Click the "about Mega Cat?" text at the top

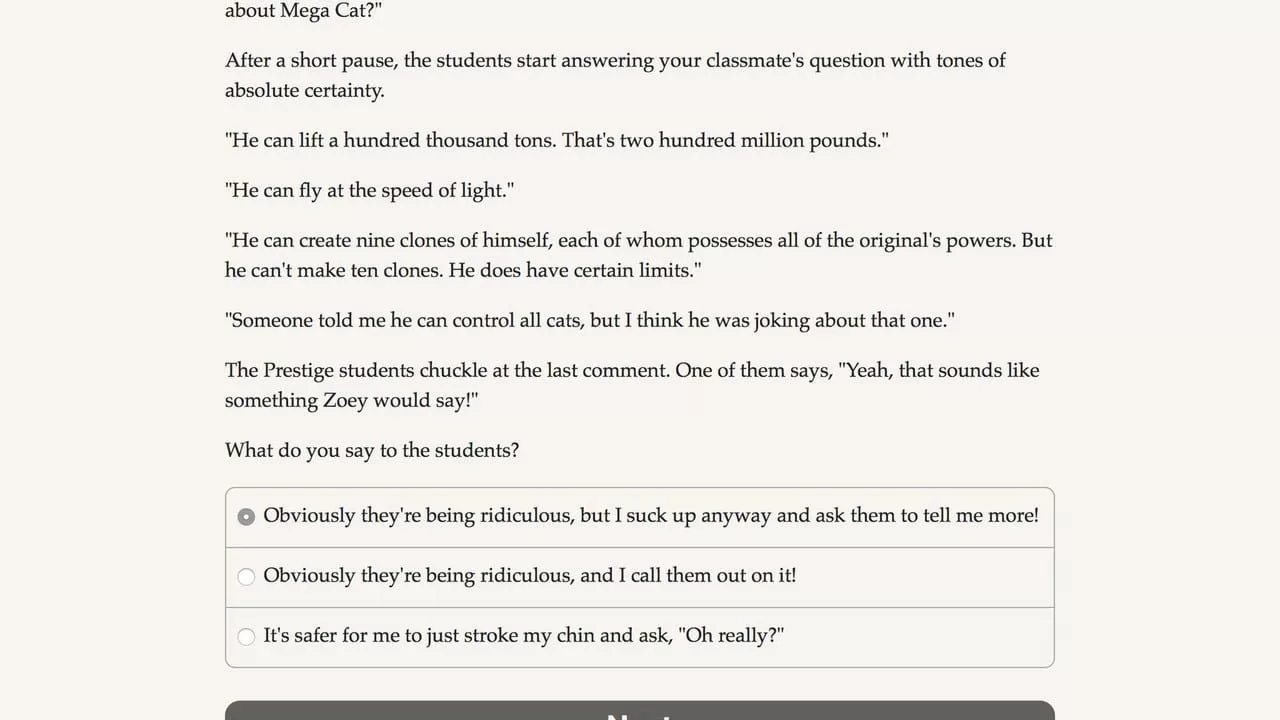[304, 11]
